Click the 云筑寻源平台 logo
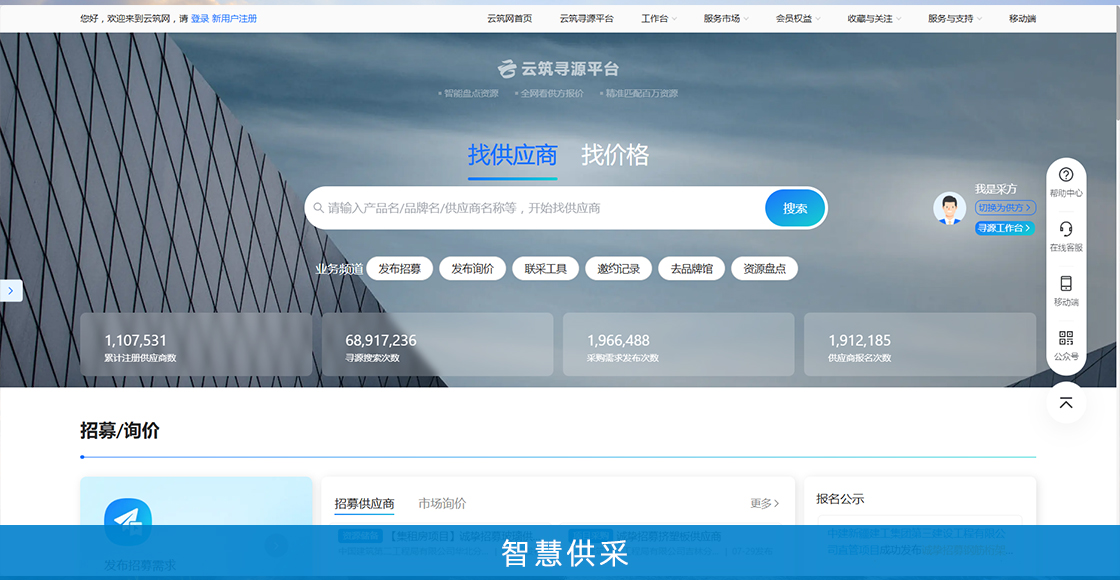The height and width of the screenshot is (580, 1120). [x=558, y=69]
